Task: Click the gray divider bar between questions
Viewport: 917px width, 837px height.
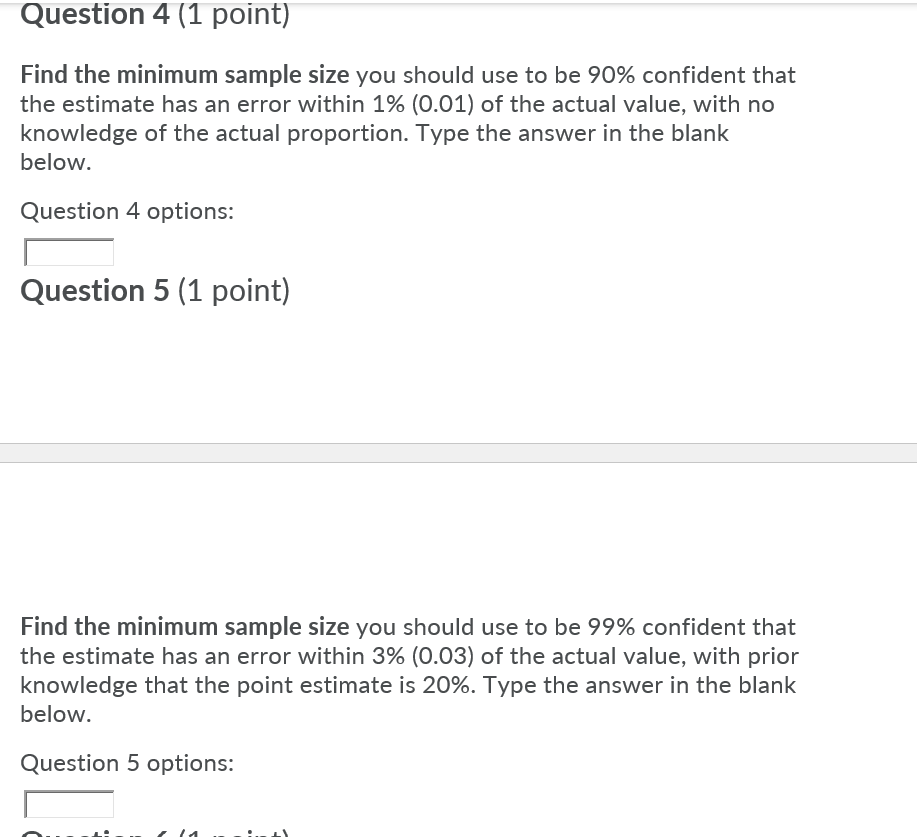Action: click(458, 452)
